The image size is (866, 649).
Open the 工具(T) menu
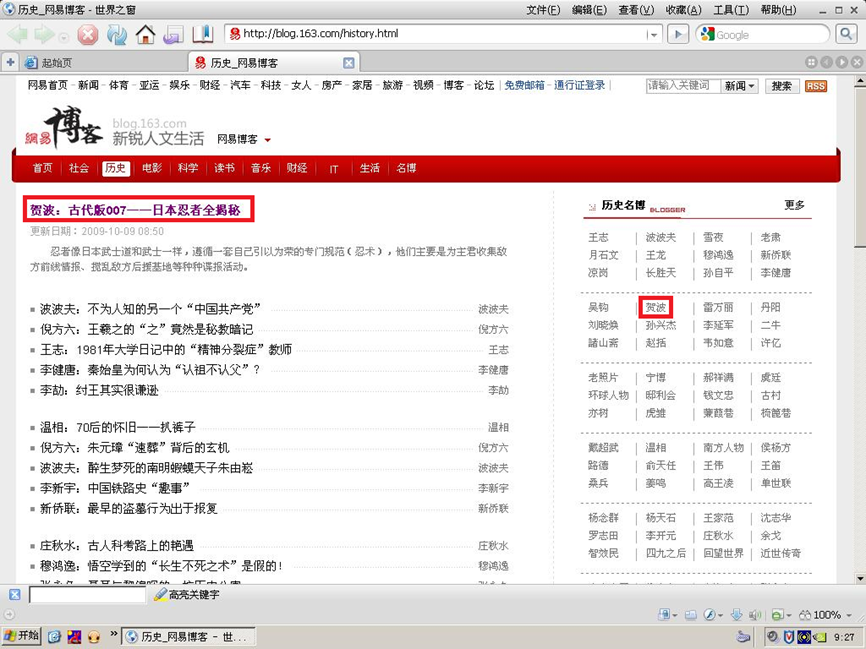[x=731, y=10]
